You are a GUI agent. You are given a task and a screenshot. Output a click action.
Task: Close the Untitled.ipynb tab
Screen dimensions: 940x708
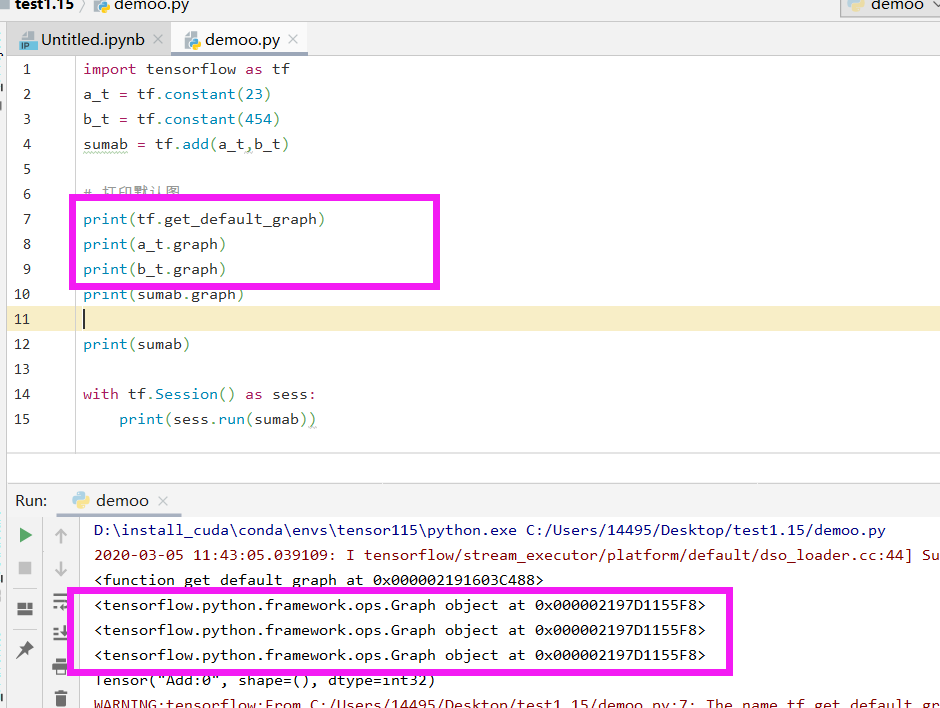(158, 39)
